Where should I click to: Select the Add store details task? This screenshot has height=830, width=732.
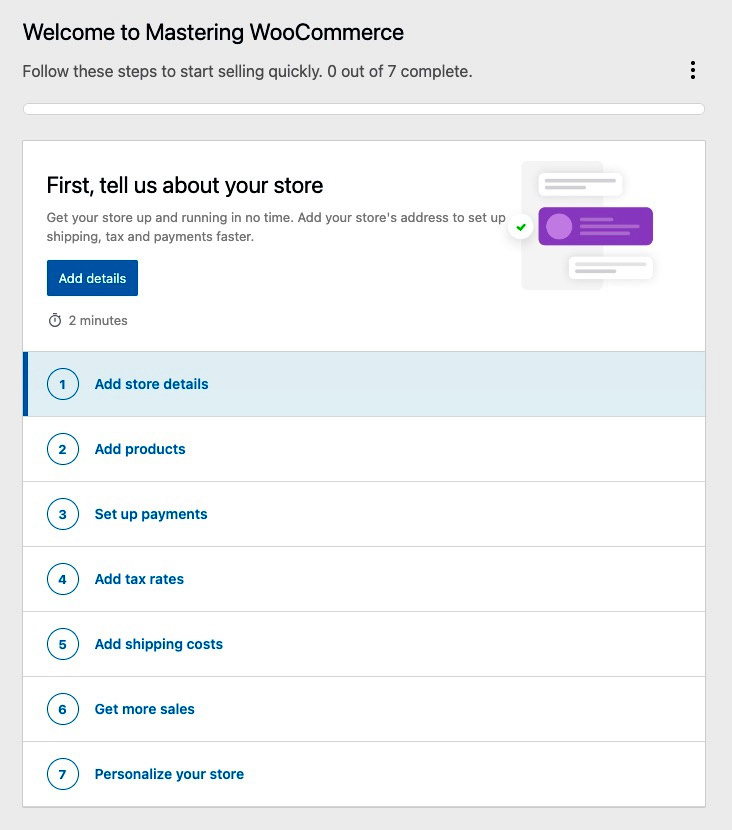[364, 384]
